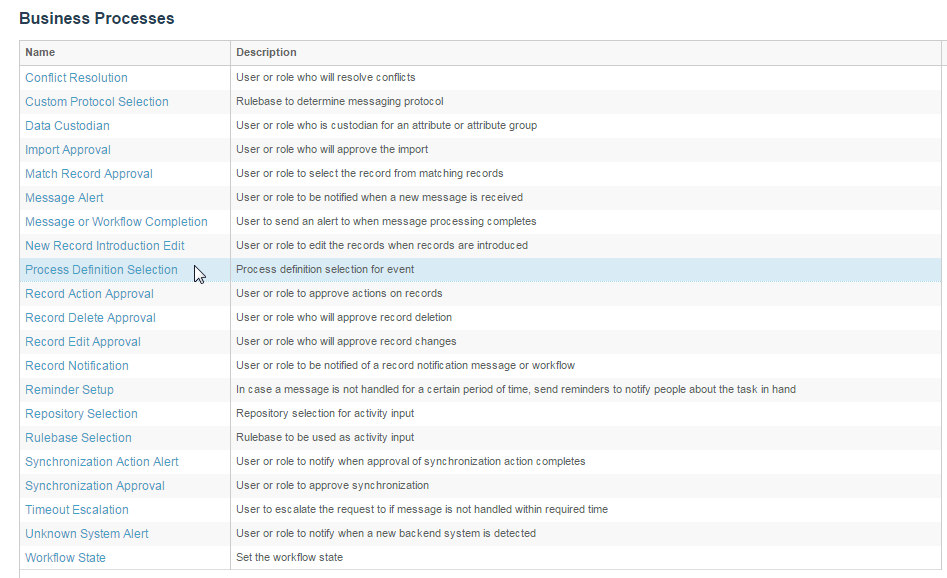This screenshot has height=578, width=947.
Task: Click the Description column header
Action: click(x=266, y=53)
